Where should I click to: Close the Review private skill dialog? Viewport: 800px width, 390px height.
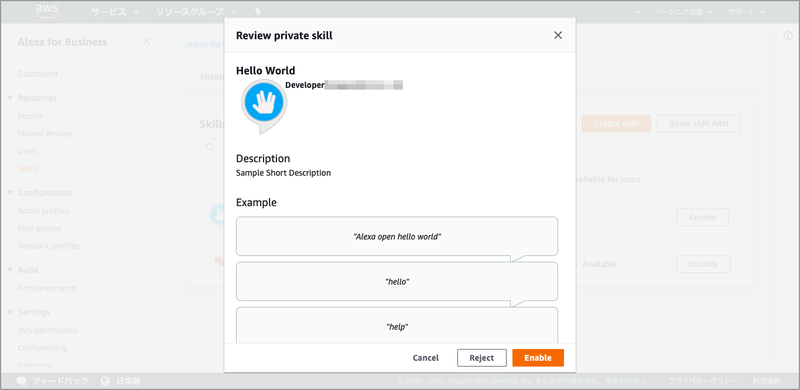558,35
